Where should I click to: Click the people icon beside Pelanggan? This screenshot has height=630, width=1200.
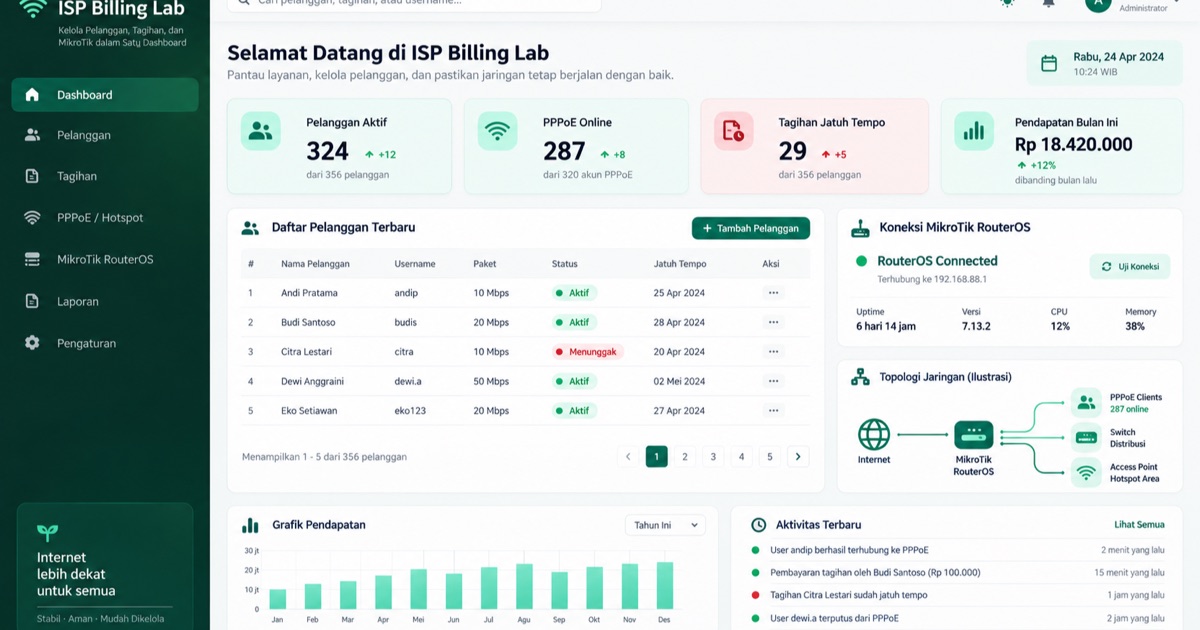[x=32, y=135]
